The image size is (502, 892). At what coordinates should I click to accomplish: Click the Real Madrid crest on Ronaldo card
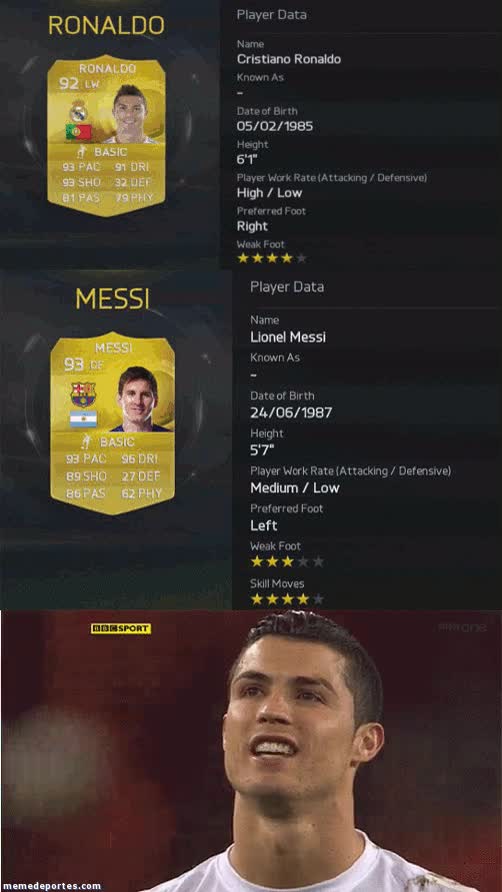coord(78,110)
